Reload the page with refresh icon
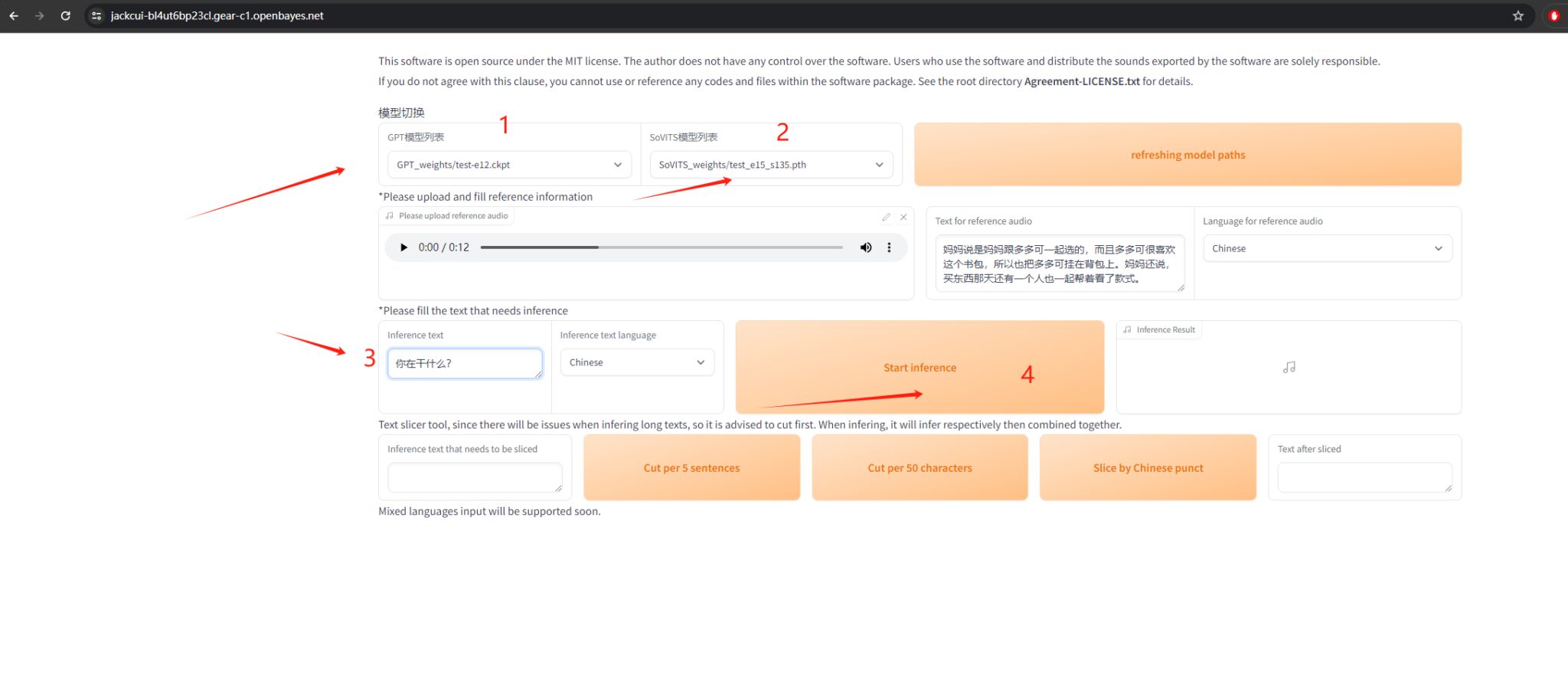 point(66,15)
